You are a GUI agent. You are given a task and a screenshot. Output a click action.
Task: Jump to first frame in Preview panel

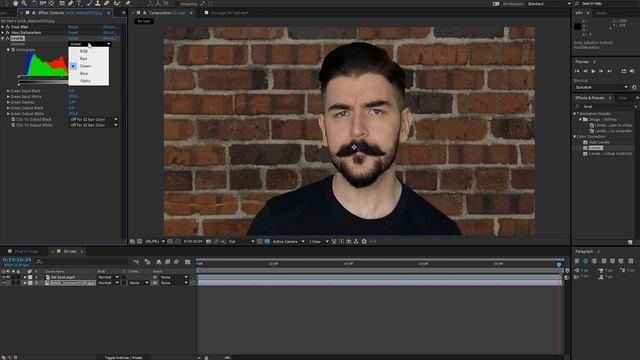coord(577,71)
